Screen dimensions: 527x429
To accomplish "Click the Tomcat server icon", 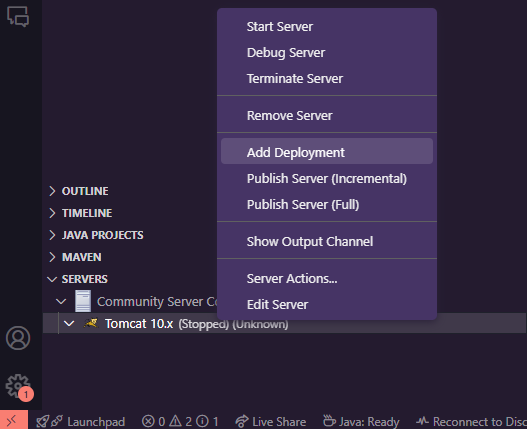I will [x=91, y=323].
